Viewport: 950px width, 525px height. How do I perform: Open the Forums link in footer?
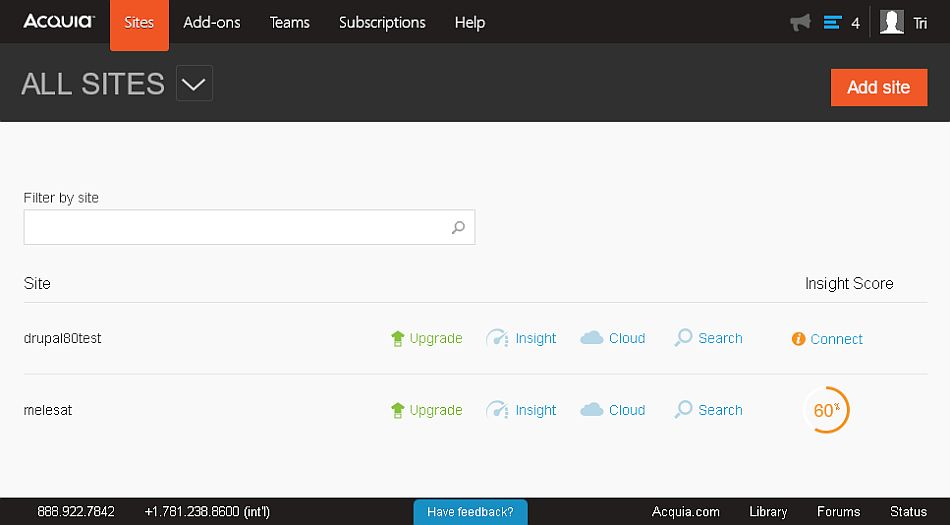pyautogui.click(x=838, y=512)
